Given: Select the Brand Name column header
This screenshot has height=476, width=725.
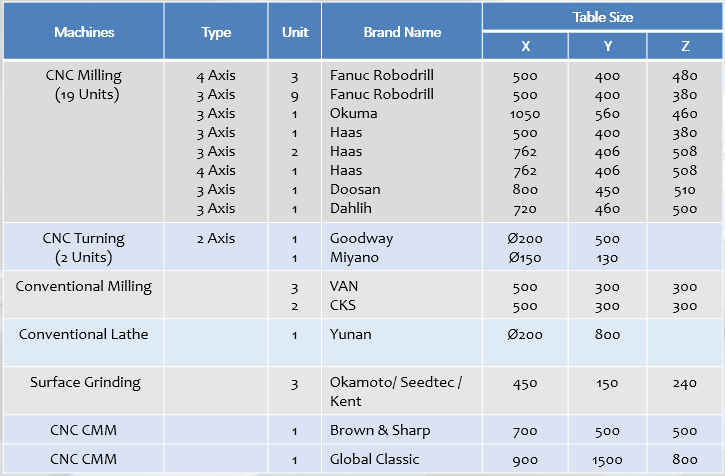Looking at the screenshot, I should click(x=402, y=32).
